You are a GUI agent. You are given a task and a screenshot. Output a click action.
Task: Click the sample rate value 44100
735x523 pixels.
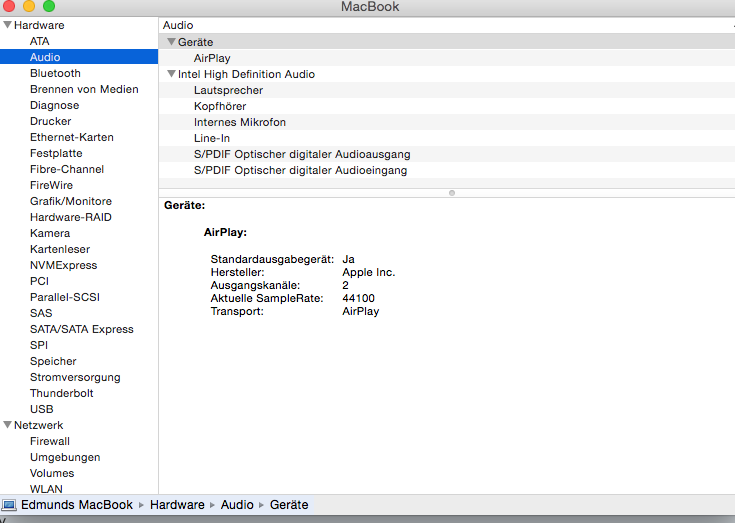pyautogui.click(x=359, y=298)
